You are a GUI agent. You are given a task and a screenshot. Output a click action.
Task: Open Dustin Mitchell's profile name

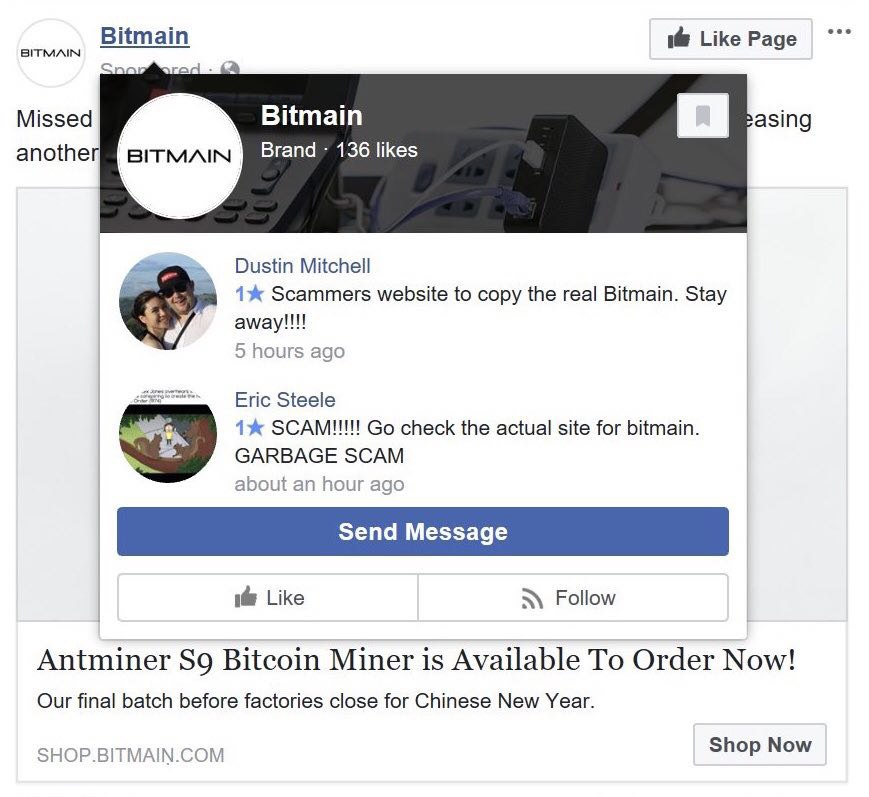point(303,266)
